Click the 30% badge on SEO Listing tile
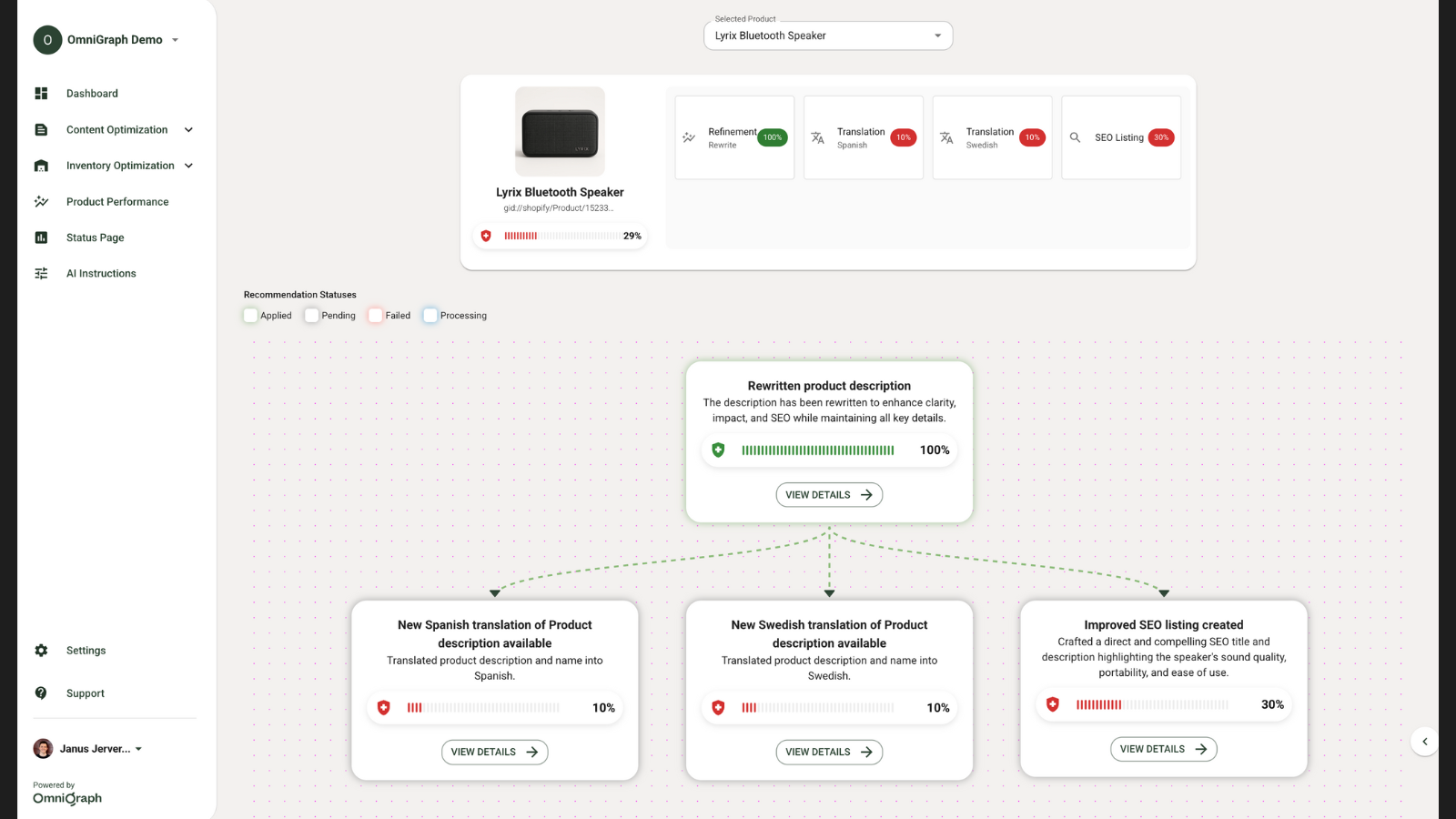Viewport: 1456px width, 819px height. point(1161,137)
